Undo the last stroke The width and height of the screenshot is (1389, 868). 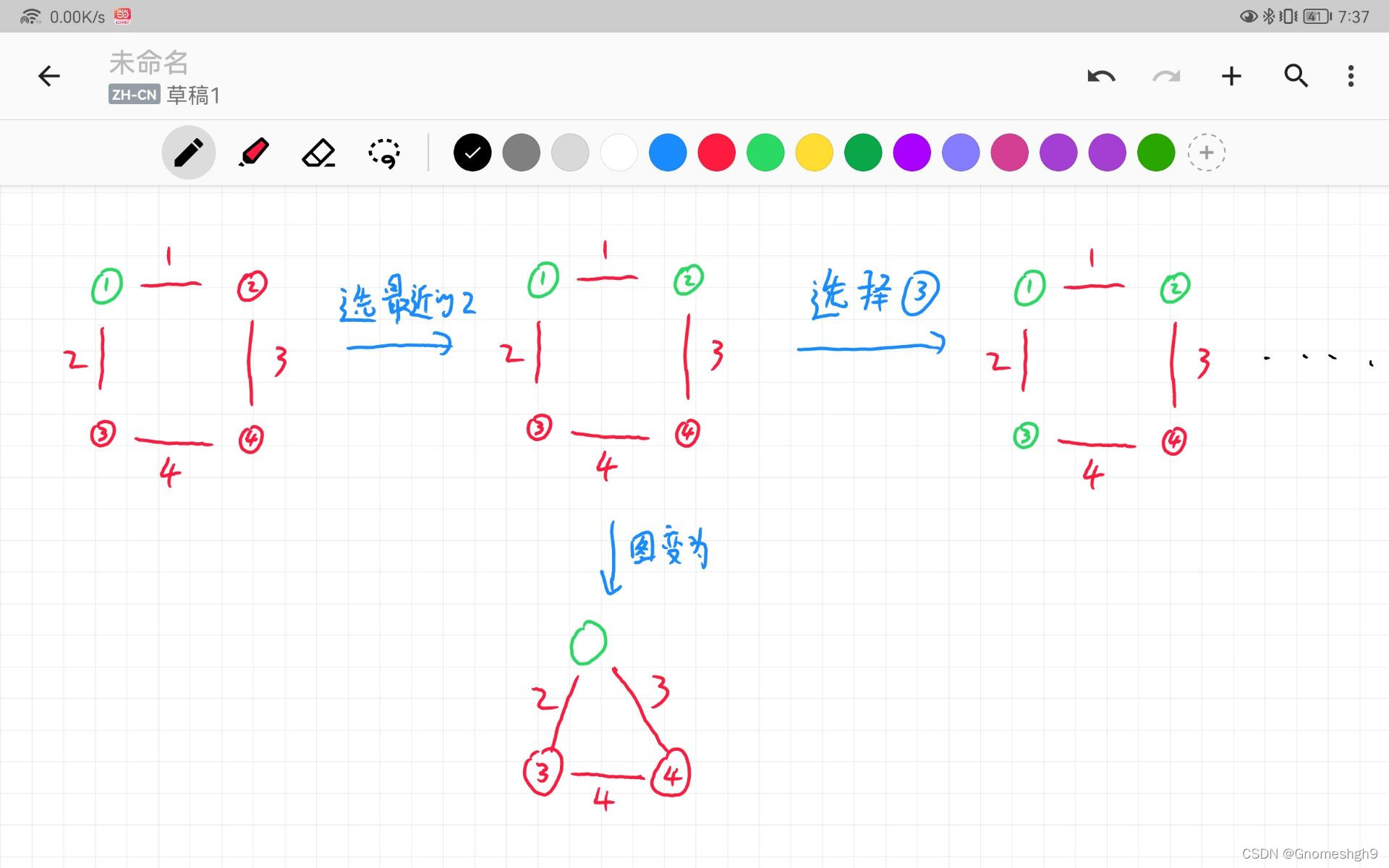coord(1101,76)
